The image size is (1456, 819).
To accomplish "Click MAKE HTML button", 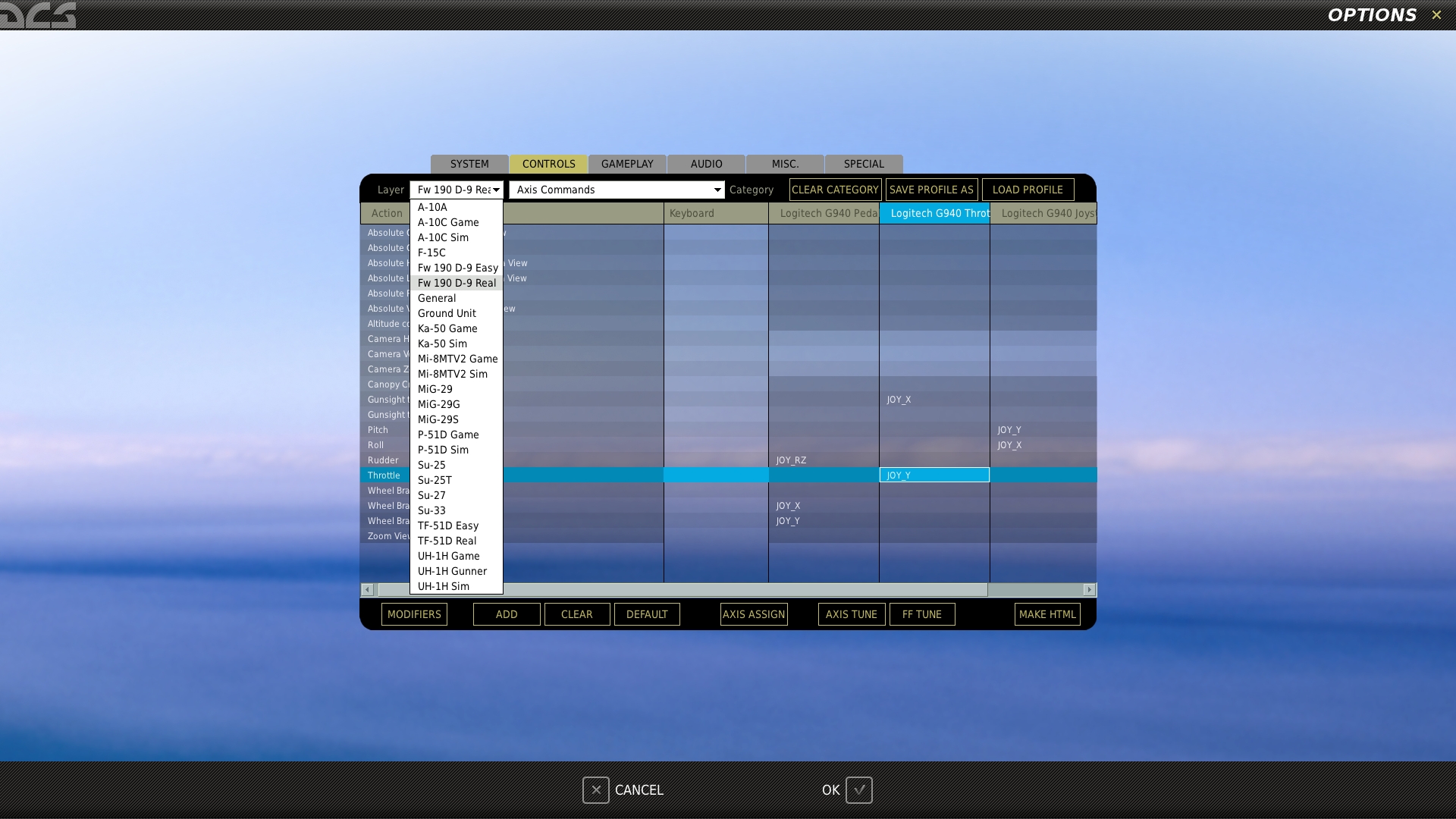I will pyautogui.click(x=1047, y=614).
